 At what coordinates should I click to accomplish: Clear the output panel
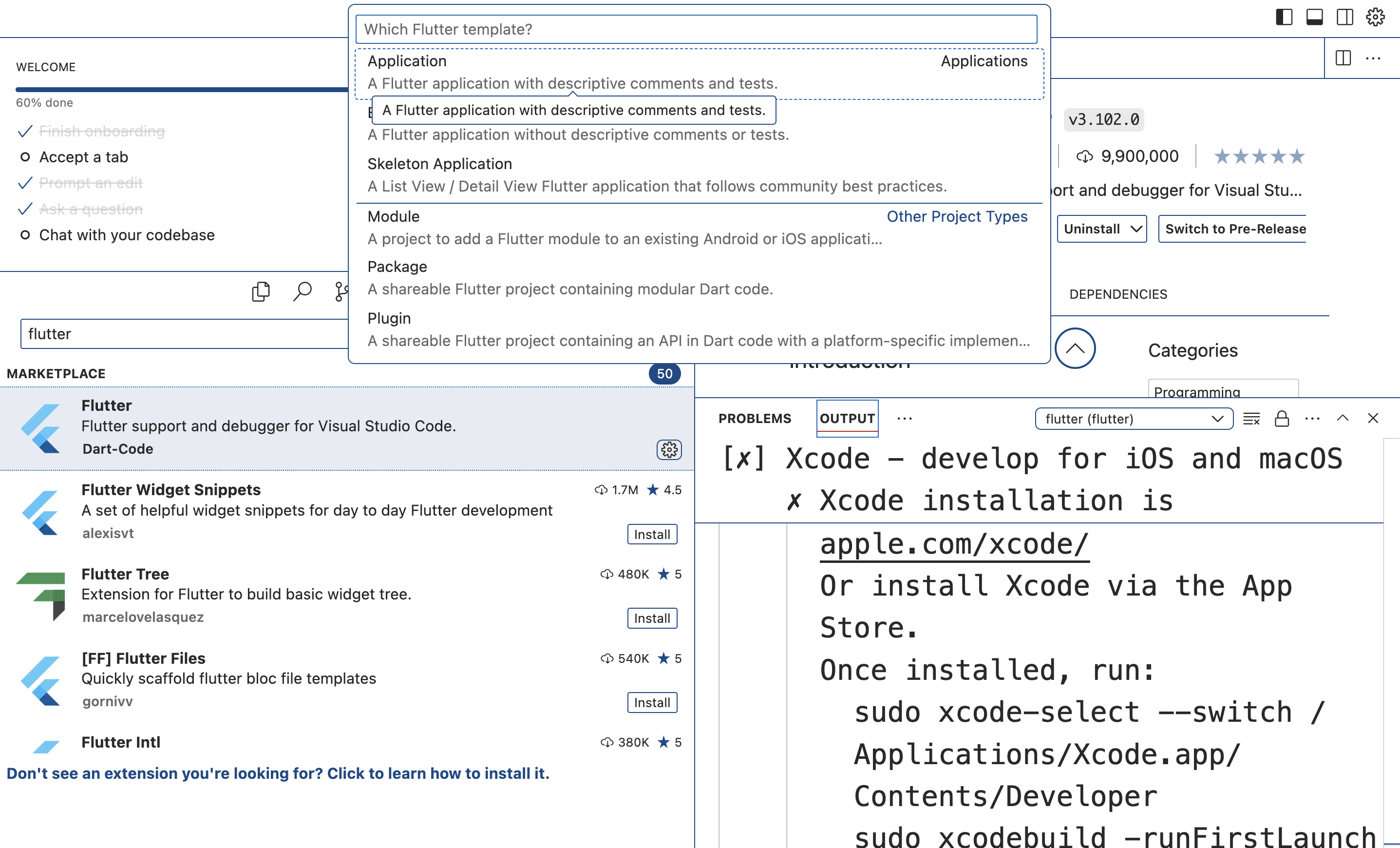[x=1251, y=419]
